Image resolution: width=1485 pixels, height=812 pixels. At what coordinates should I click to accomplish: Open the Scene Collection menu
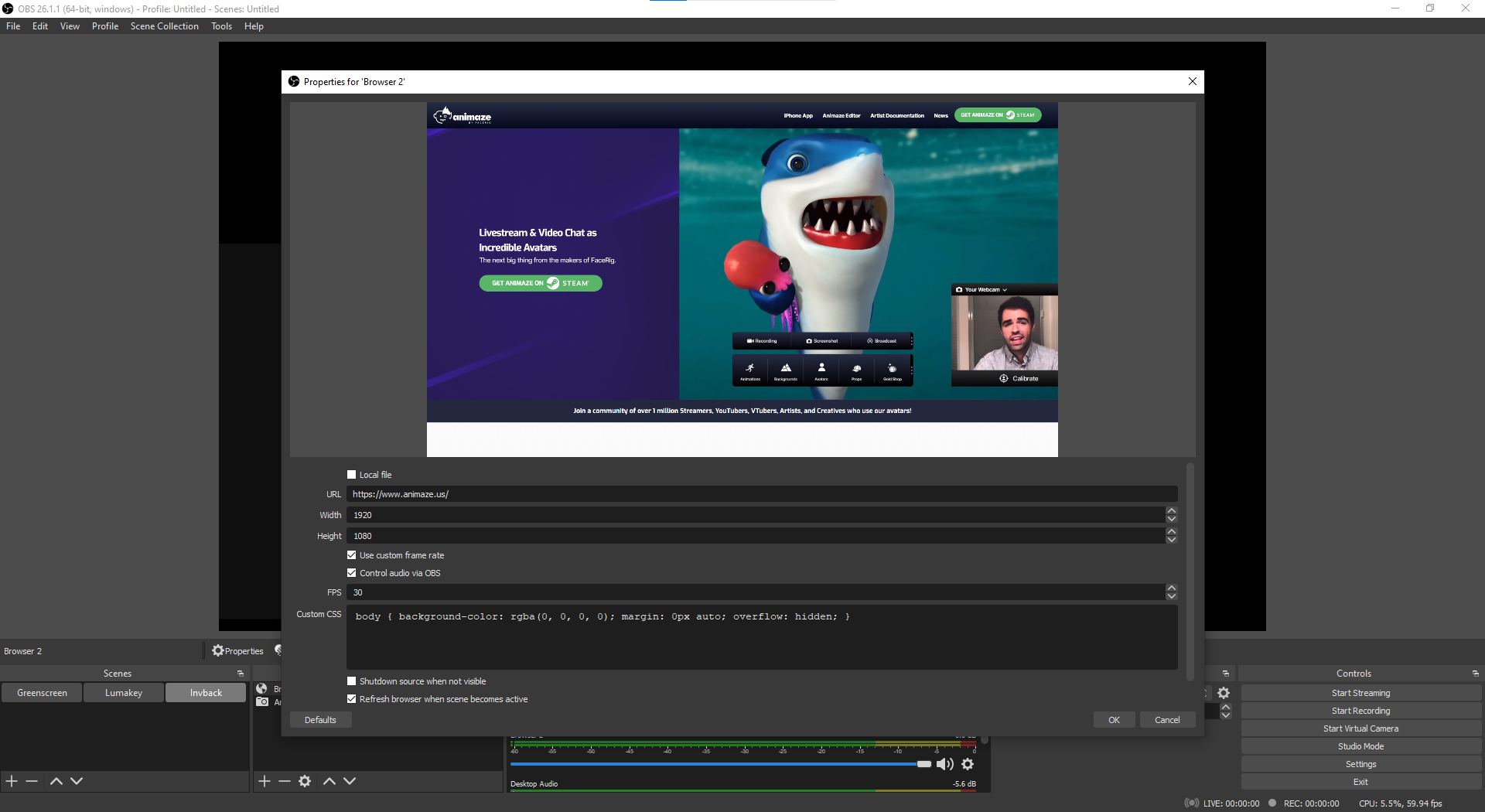coord(165,26)
